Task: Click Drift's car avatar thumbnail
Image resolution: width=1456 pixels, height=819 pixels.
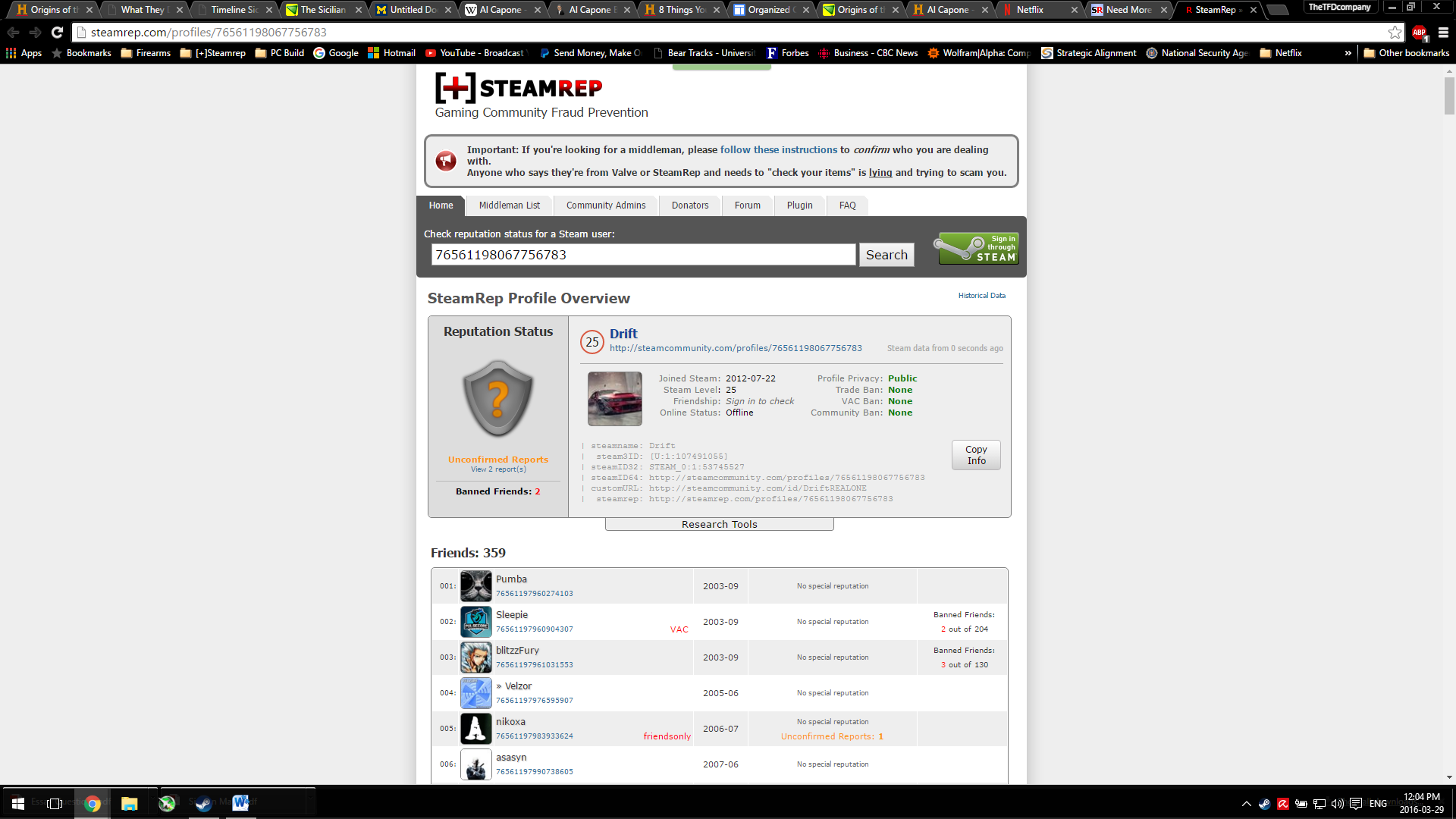Action: pos(614,398)
